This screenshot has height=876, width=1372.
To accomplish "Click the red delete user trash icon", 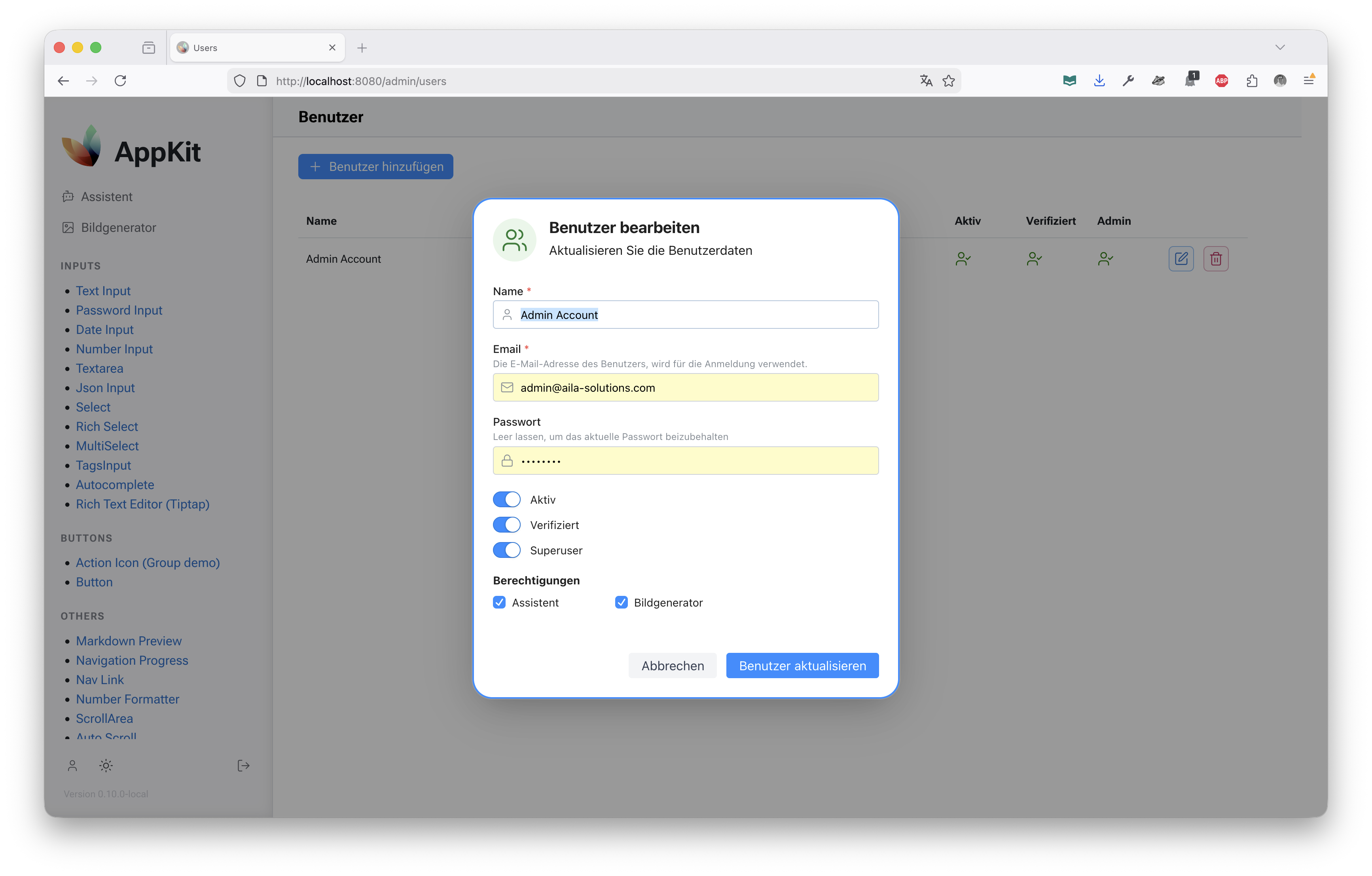I will click(1215, 259).
